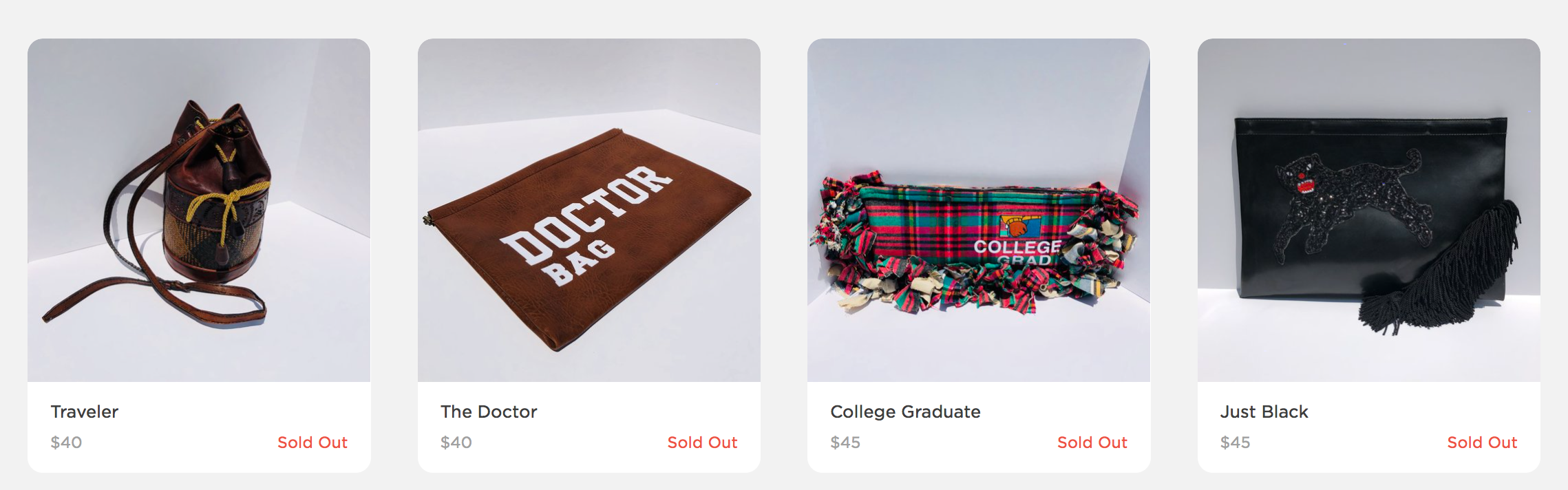Open the Just Black panther clutch photo
The height and width of the screenshot is (490, 1568).
tap(1369, 210)
